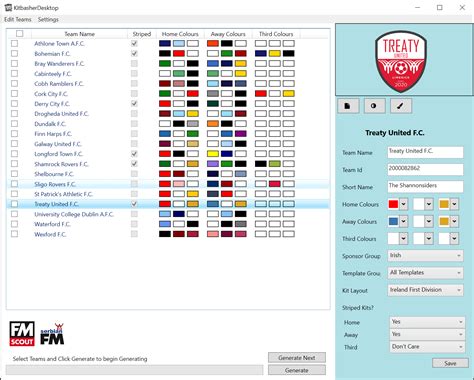Click Finn Harps F.C. third away colour swatch (purple)
474x380 pixels.
pyautogui.click(x=241, y=134)
